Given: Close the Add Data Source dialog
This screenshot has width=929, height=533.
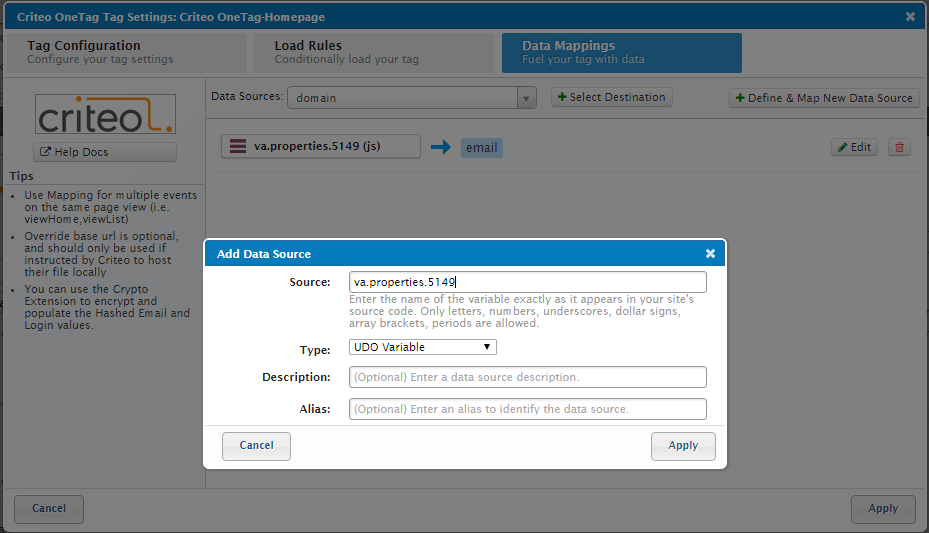Looking at the screenshot, I should (710, 253).
